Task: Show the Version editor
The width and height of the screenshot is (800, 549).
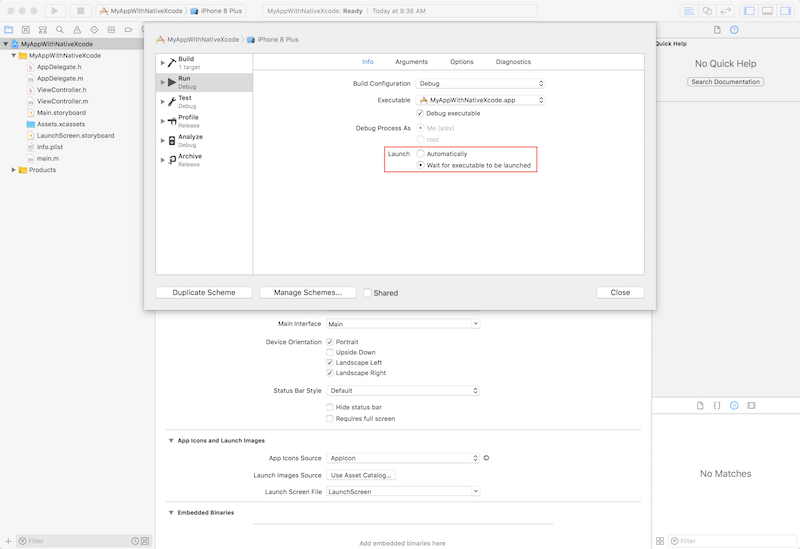Action: point(725,11)
